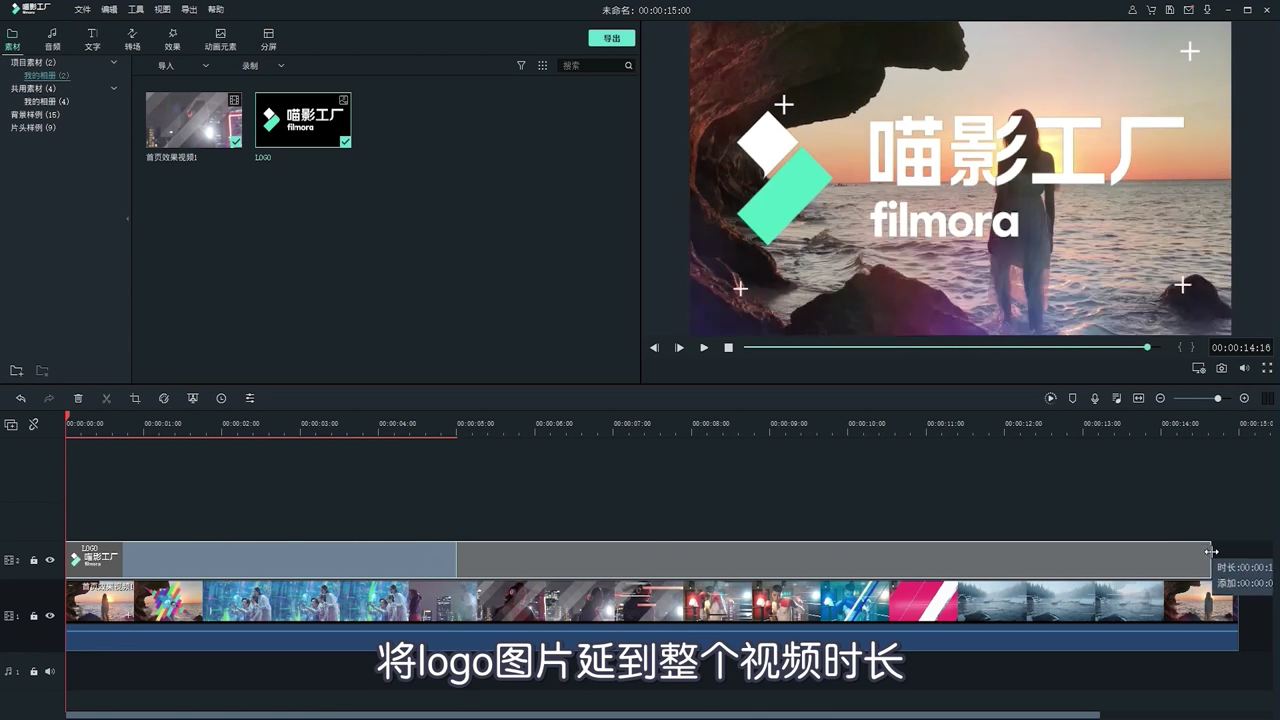
Task: Take a snapshot with the camera icon
Action: (1221, 368)
